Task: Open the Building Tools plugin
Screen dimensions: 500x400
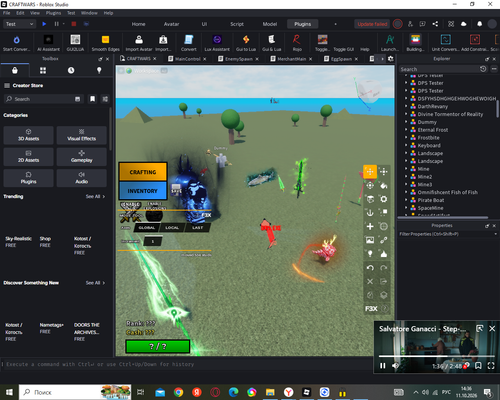Action: (x=415, y=43)
